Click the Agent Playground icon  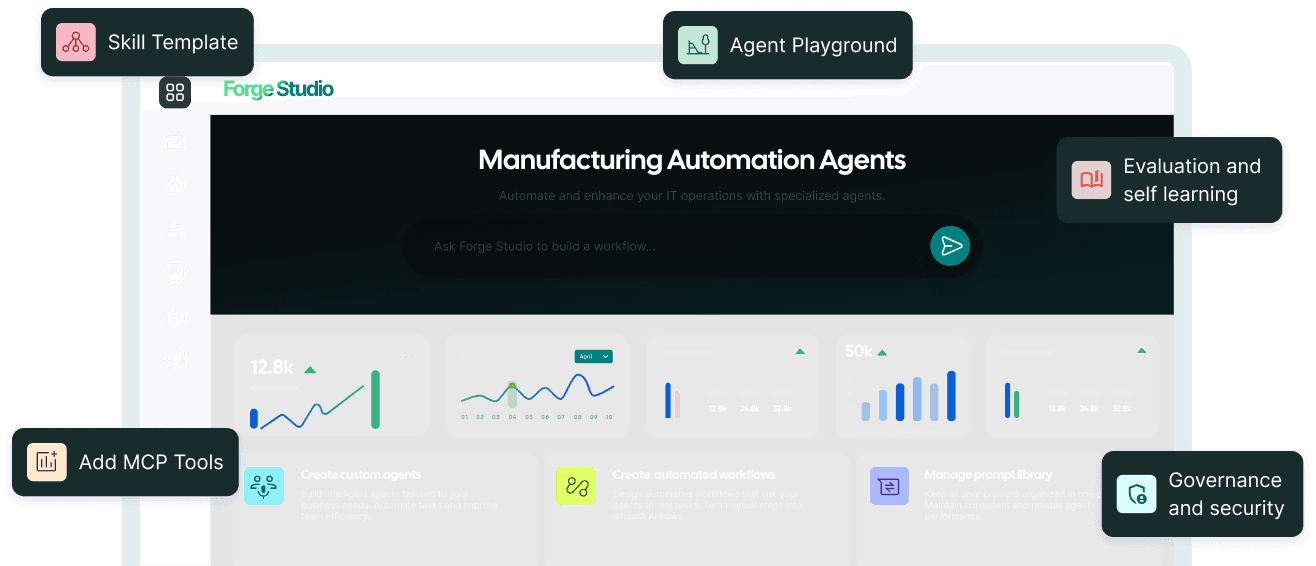(x=698, y=45)
